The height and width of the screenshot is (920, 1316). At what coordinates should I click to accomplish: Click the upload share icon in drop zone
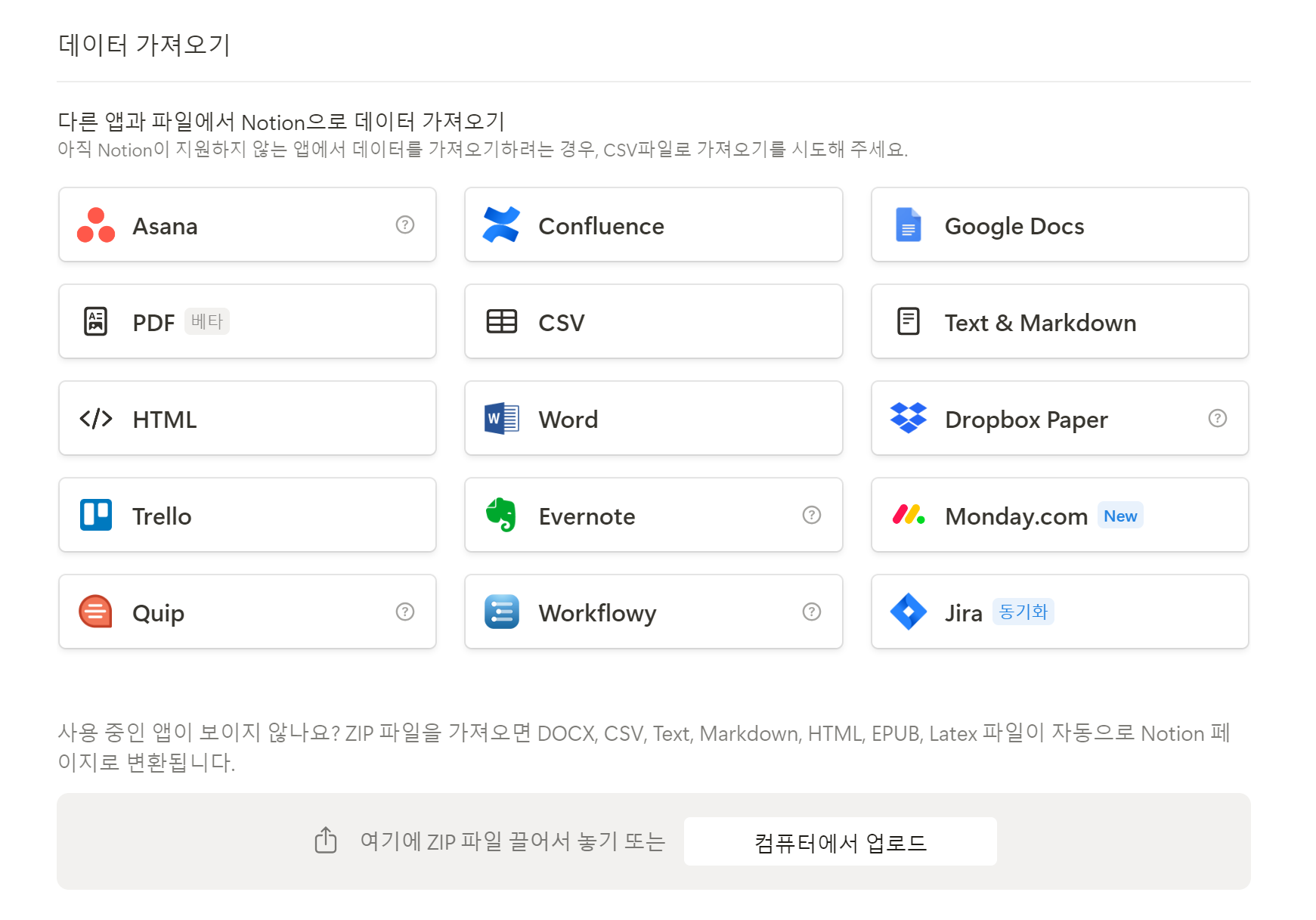[x=326, y=840]
